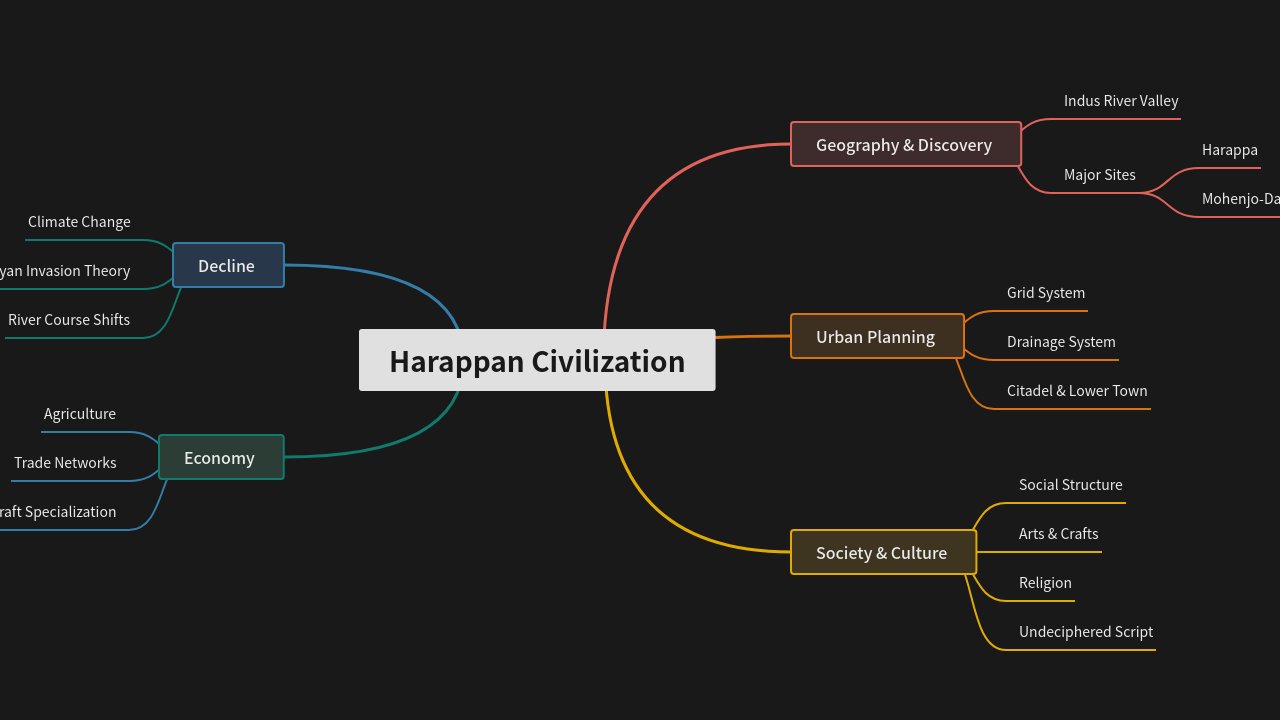Image resolution: width=1280 pixels, height=720 pixels.
Task: Click the Grid System label
Action: click(x=1046, y=292)
